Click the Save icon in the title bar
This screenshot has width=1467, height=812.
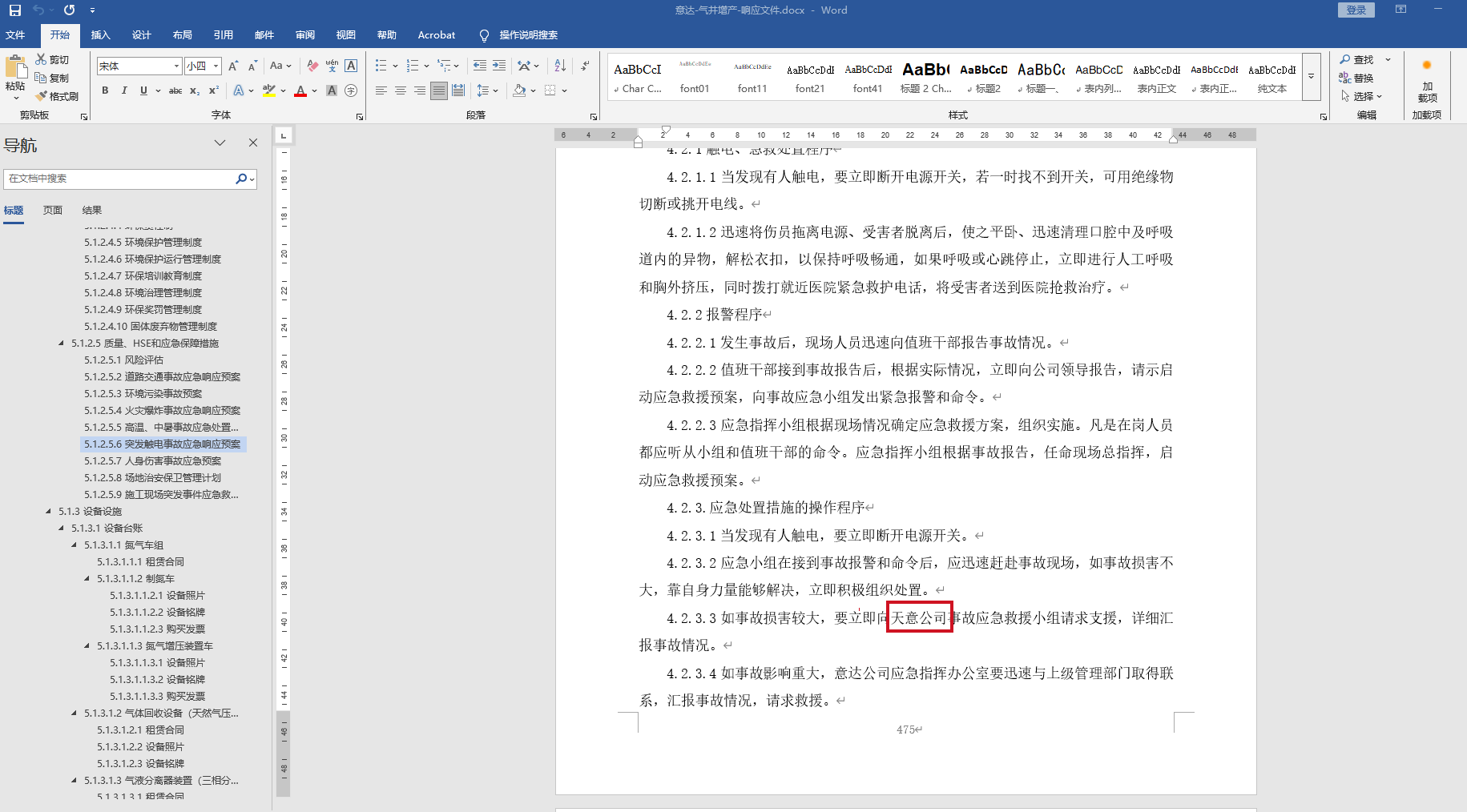pos(15,10)
